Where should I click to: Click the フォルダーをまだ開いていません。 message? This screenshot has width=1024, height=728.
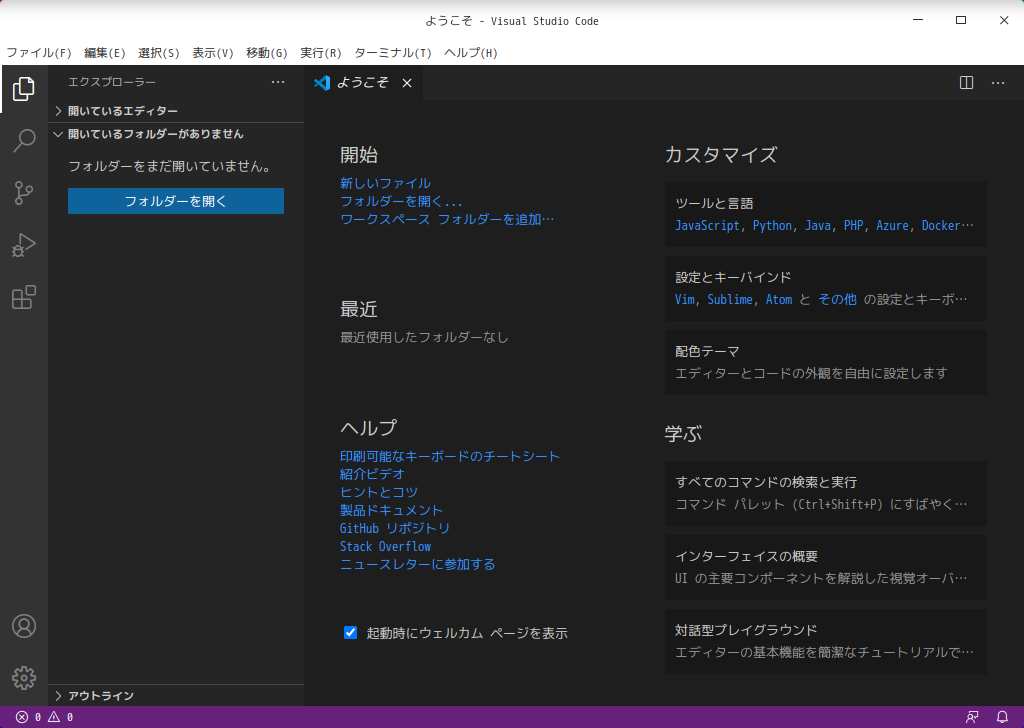pos(170,166)
